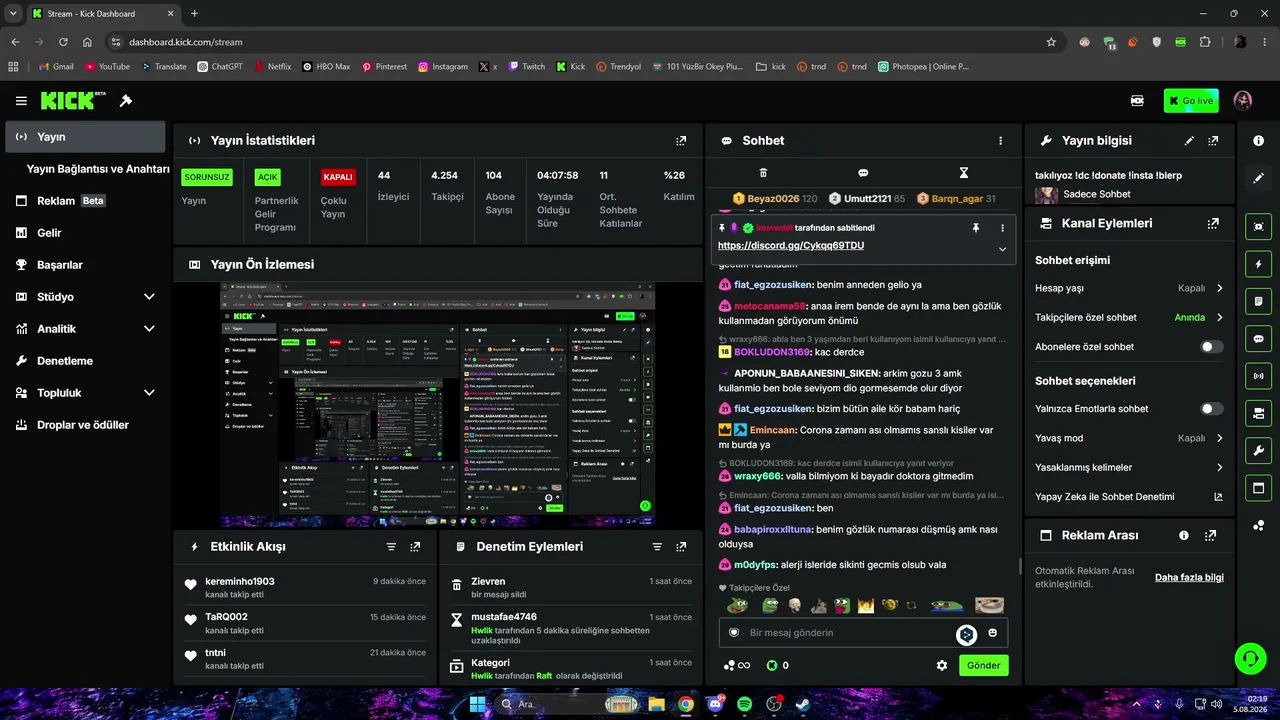Click the broadcast signal icon in right sidebar
Viewport: 1280px width, 720px height.
(1259, 376)
